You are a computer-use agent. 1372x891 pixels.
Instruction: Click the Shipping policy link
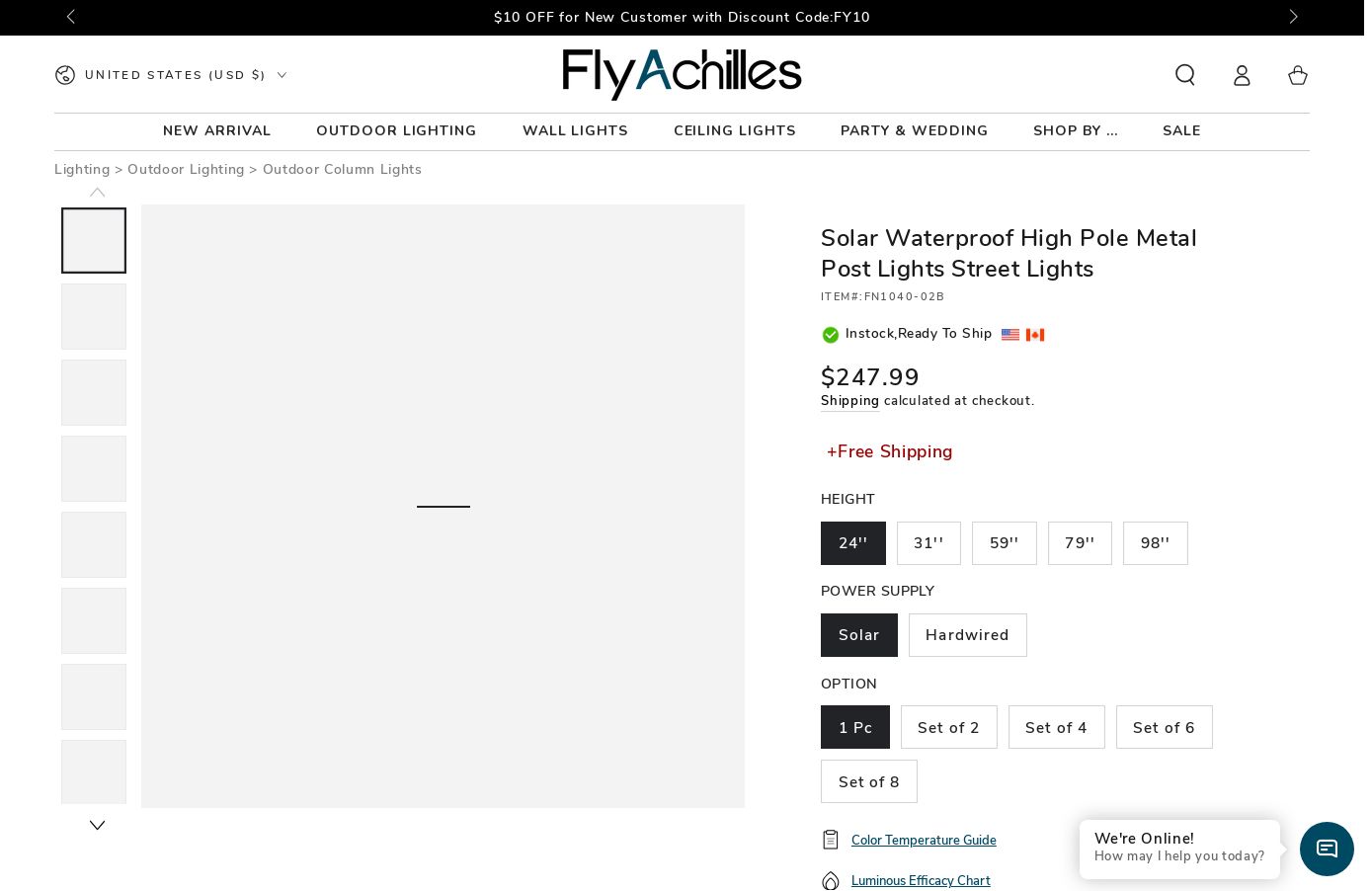tap(849, 401)
